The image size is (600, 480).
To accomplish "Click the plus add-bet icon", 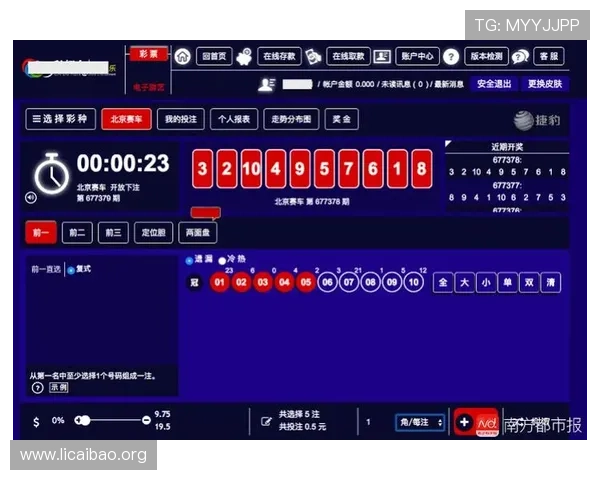I will click(464, 422).
